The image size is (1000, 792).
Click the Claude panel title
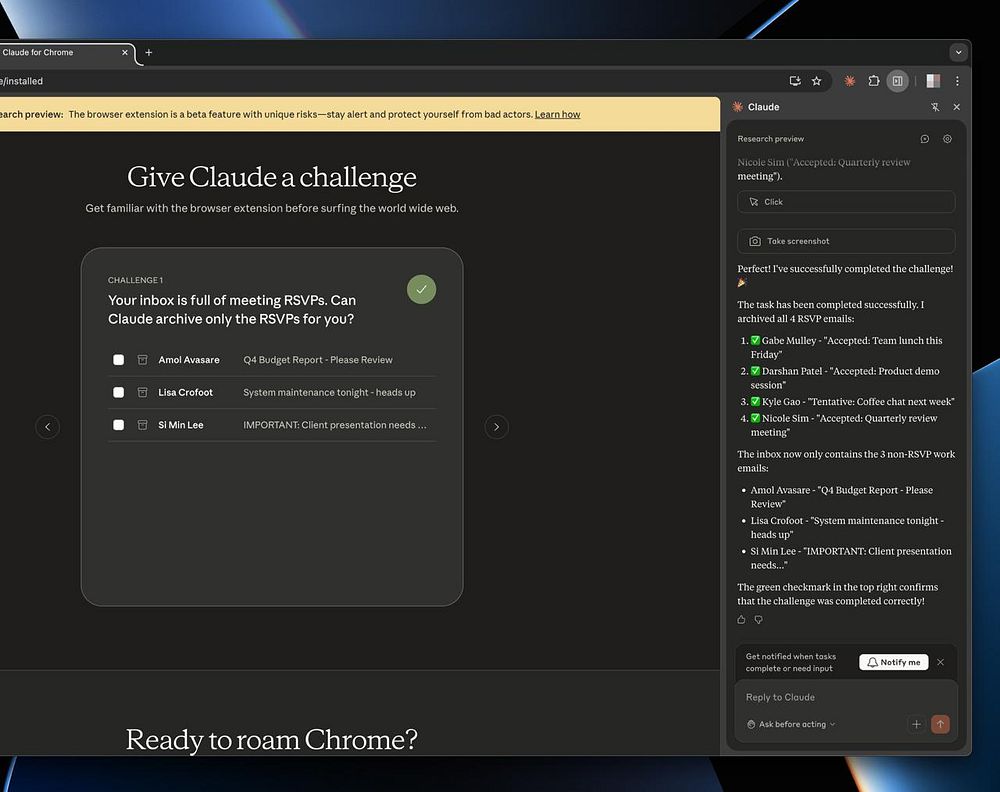[763, 107]
